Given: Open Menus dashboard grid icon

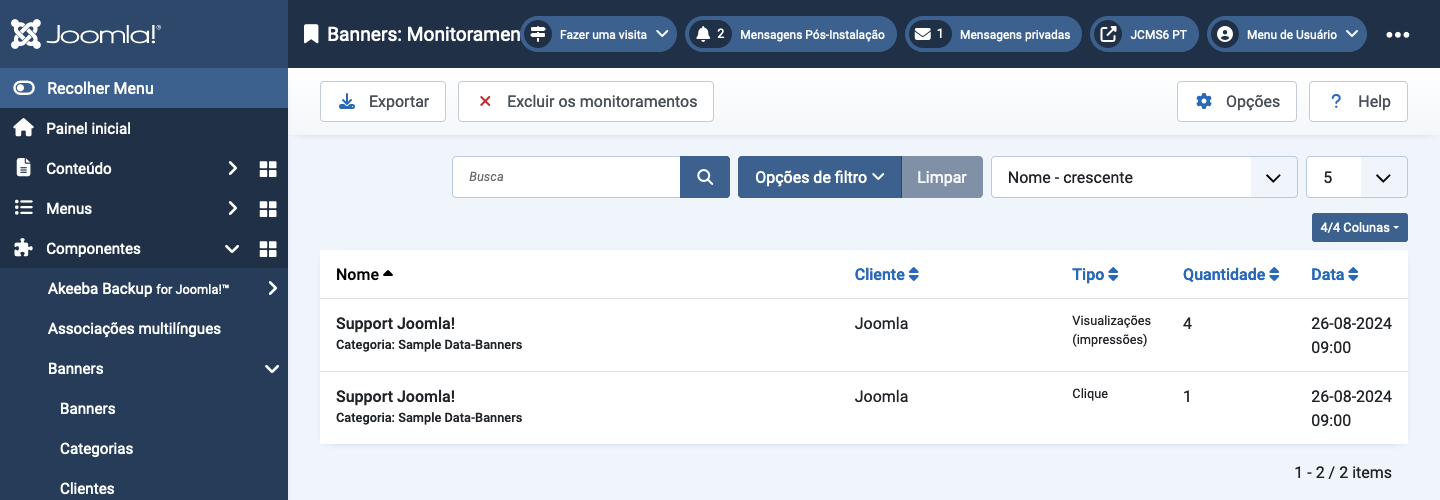Looking at the screenshot, I should (x=268, y=208).
